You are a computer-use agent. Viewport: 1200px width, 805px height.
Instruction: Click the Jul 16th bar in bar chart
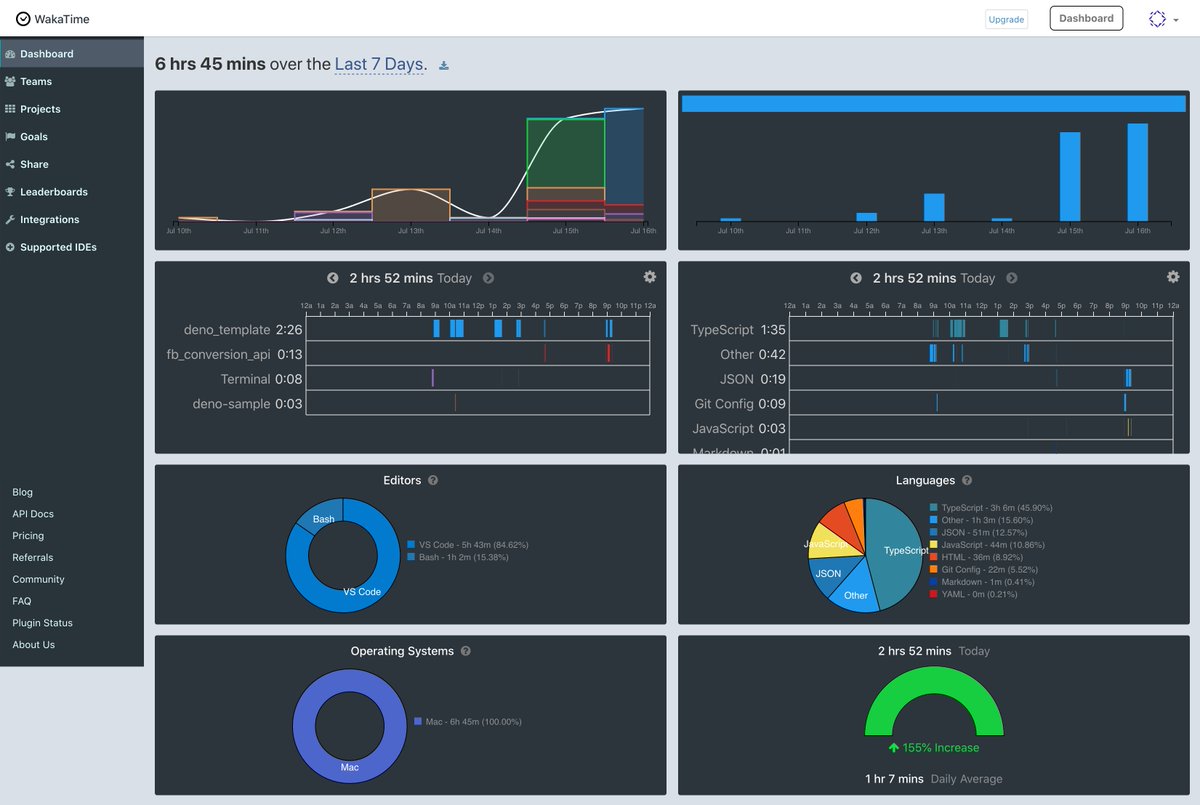(1137, 172)
